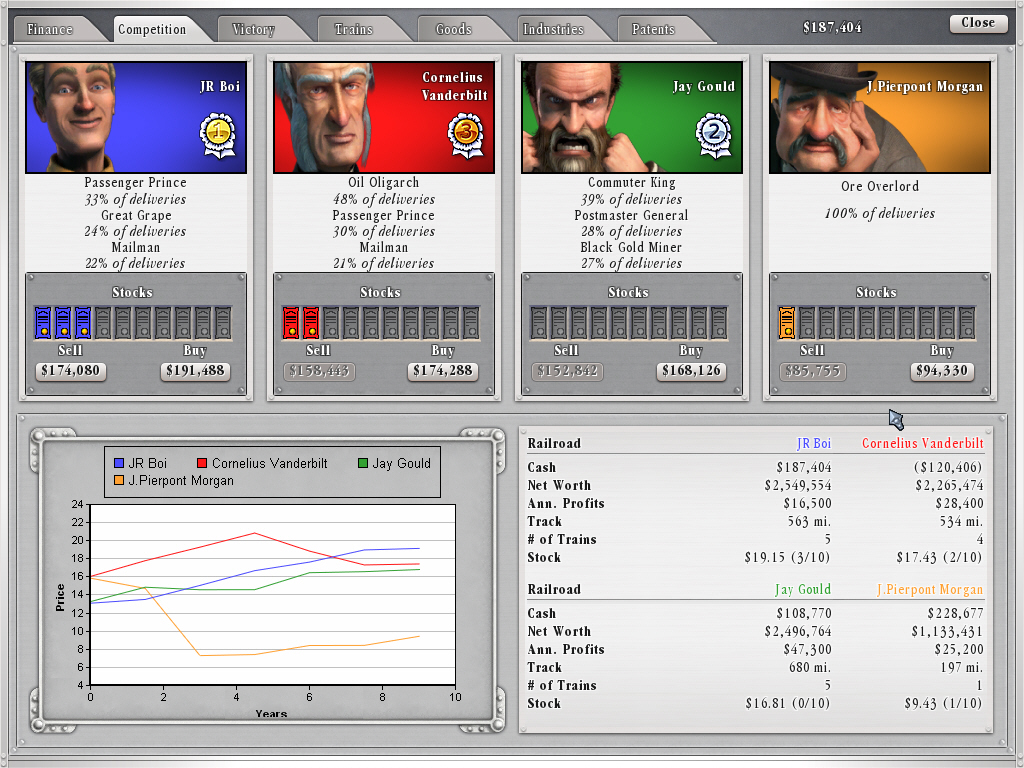Viewport: 1024px width, 768px height.
Task: Click 'Black Gold Miner' title text
Action: pyautogui.click(x=631, y=248)
